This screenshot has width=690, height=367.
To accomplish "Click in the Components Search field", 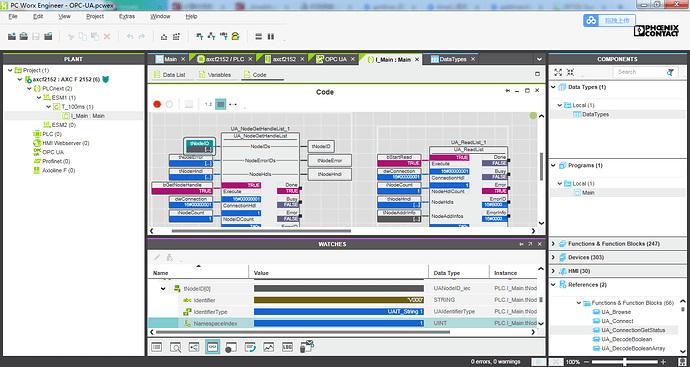I will pos(640,72).
